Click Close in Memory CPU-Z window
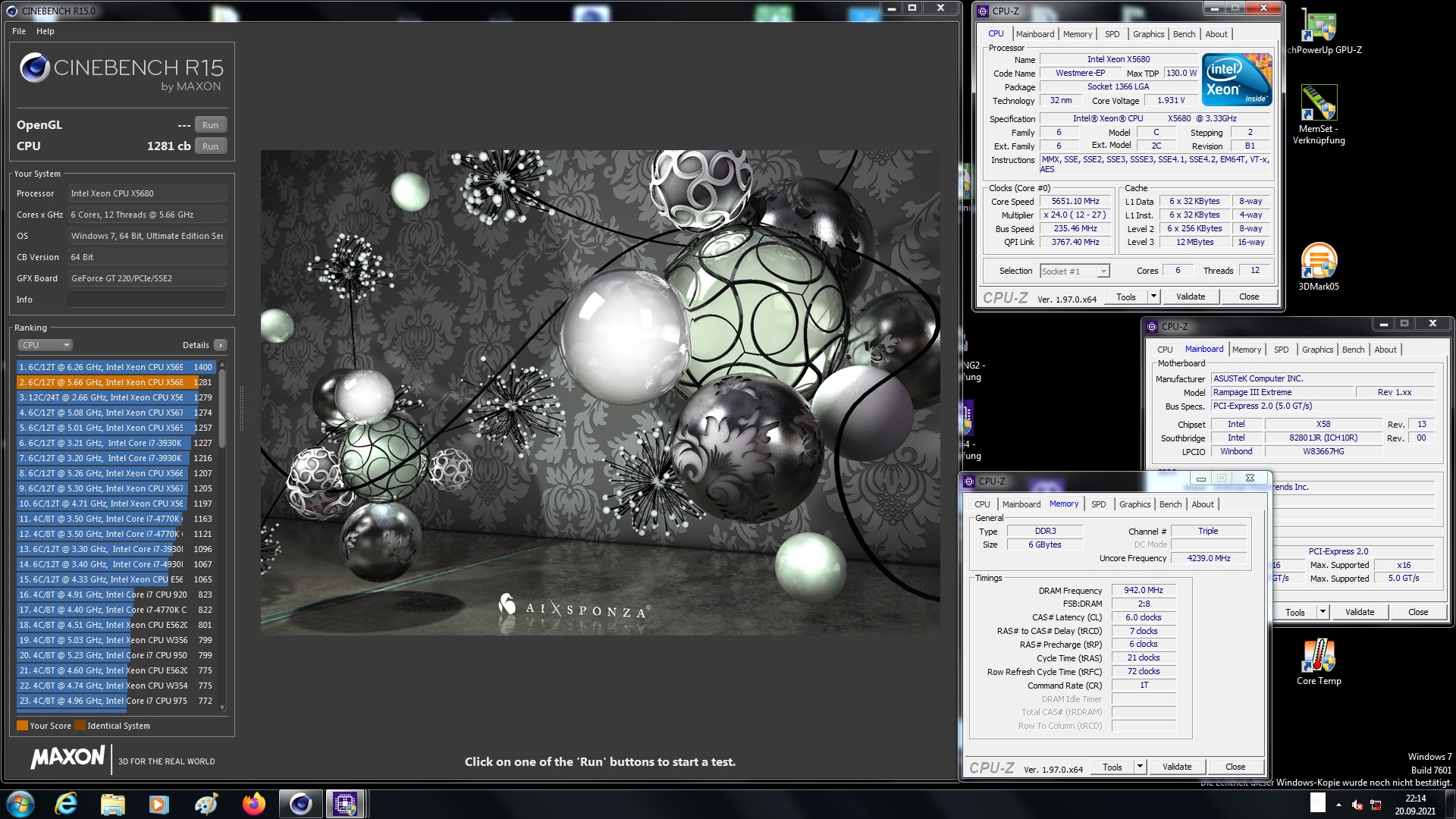This screenshot has height=819, width=1456. click(x=1235, y=767)
